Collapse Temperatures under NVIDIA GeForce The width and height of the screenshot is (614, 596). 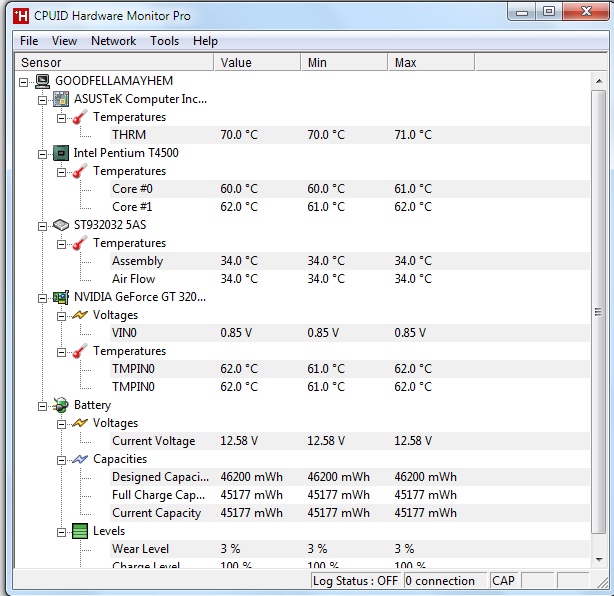(61, 352)
